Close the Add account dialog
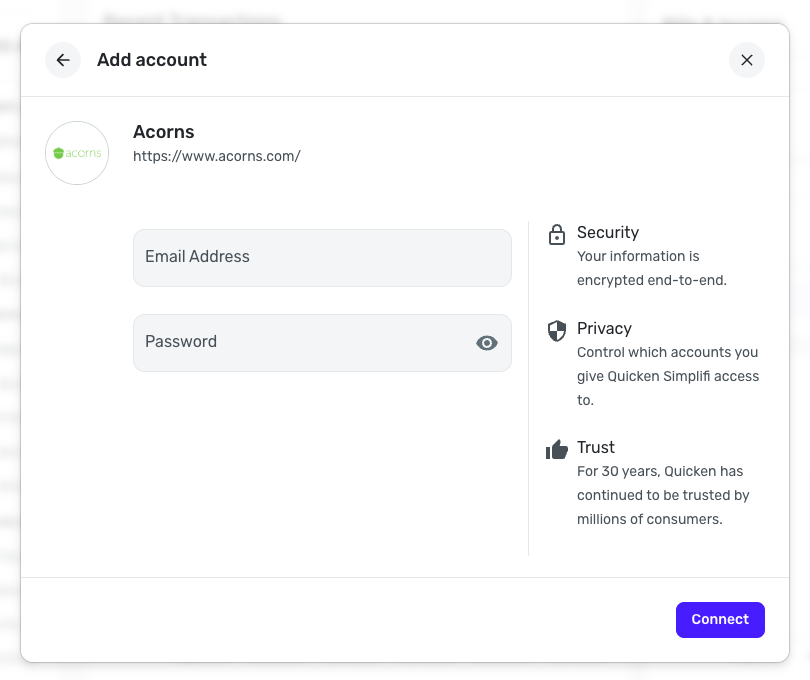The width and height of the screenshot is (810, 680). [x=747, y=60]
